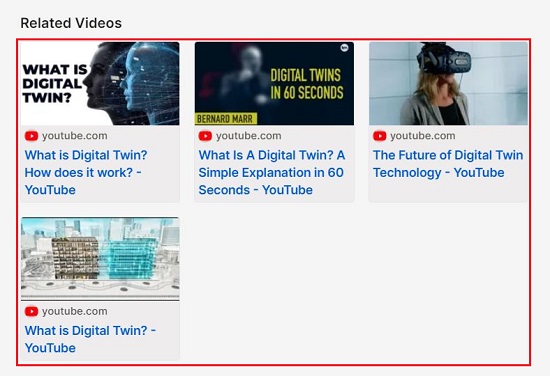Open 'What Is A Digital Twin? A Simple Explanation' link
This screenshot has height=376, width=550.
(272, 173)
